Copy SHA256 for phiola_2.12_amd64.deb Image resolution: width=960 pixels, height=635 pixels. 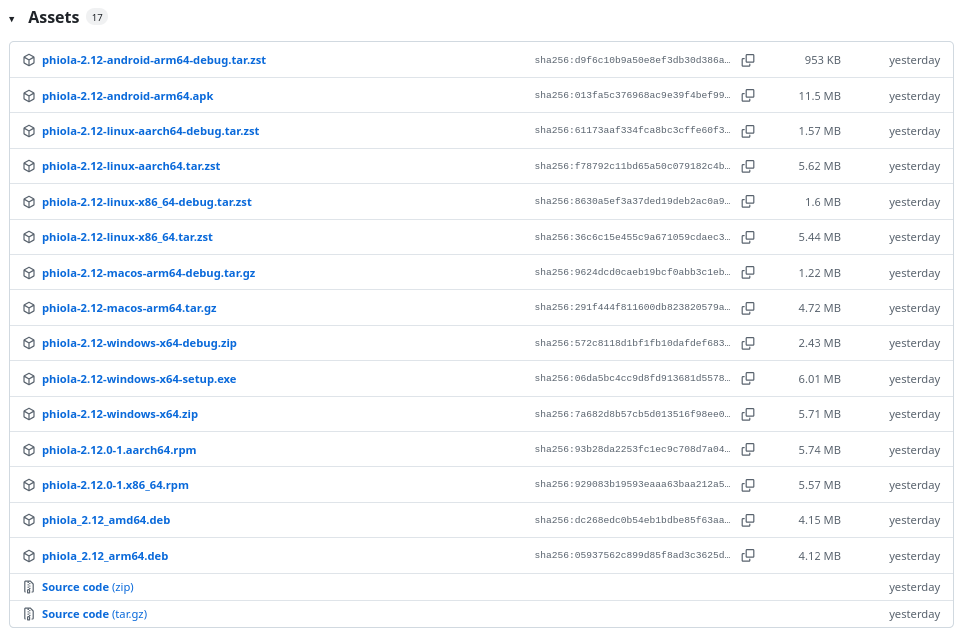coord(748,520)
